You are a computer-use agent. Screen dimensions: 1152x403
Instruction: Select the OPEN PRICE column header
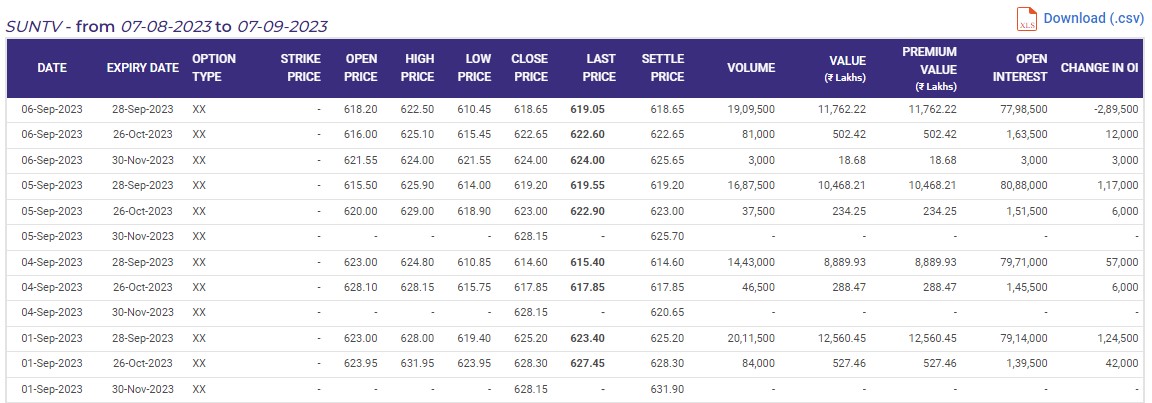pos(360,68)
